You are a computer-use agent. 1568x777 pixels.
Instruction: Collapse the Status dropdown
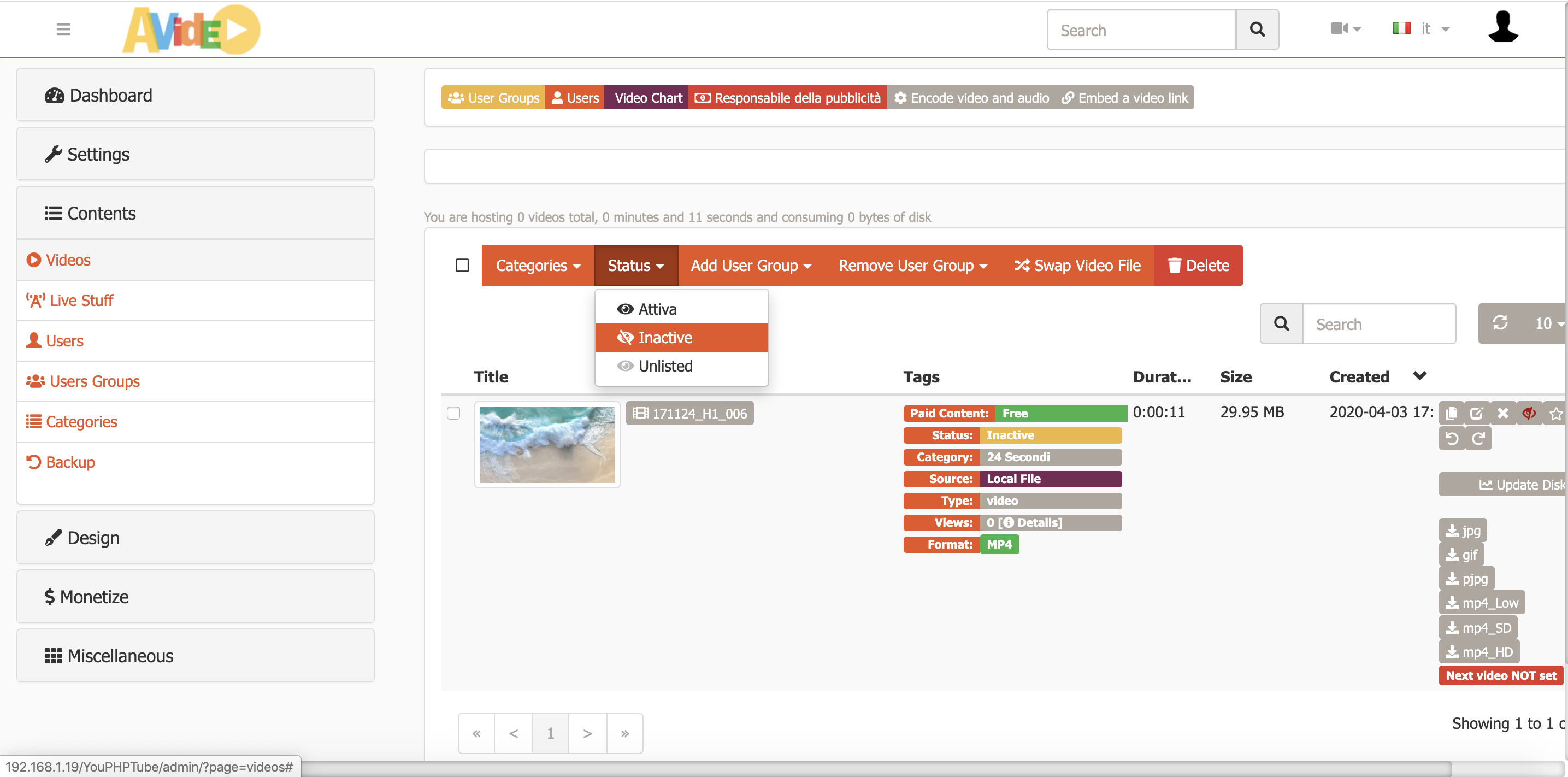pyautogui.click(x=635, y=266)
